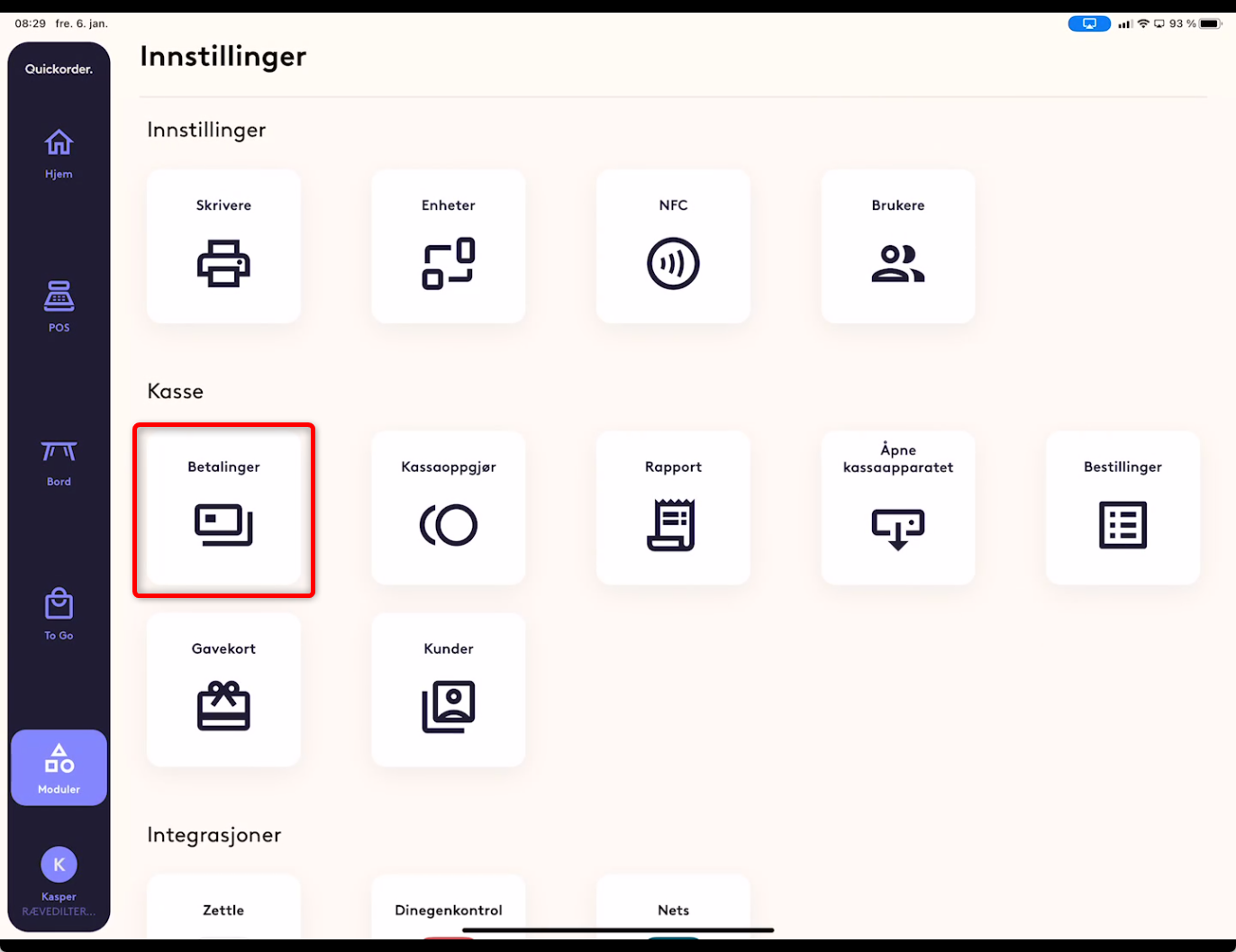The height and width of the screenshot is (952, 1236).
Task: Open the Rapport report tile
Action: click(x=673, y=508)
